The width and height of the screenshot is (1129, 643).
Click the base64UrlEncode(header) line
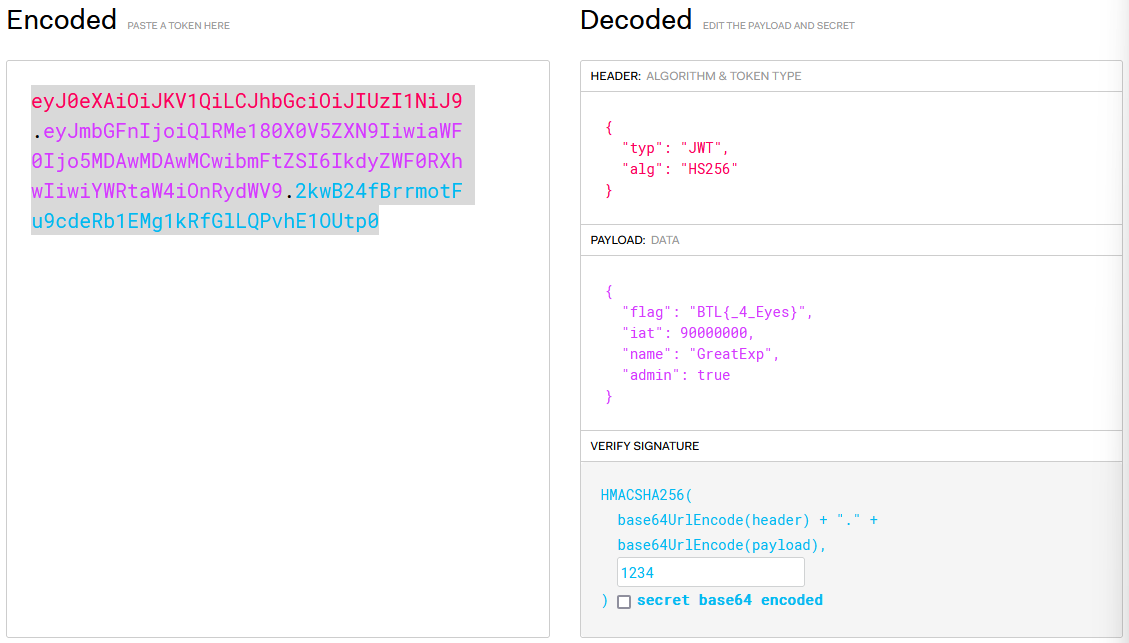click(747, 520)
